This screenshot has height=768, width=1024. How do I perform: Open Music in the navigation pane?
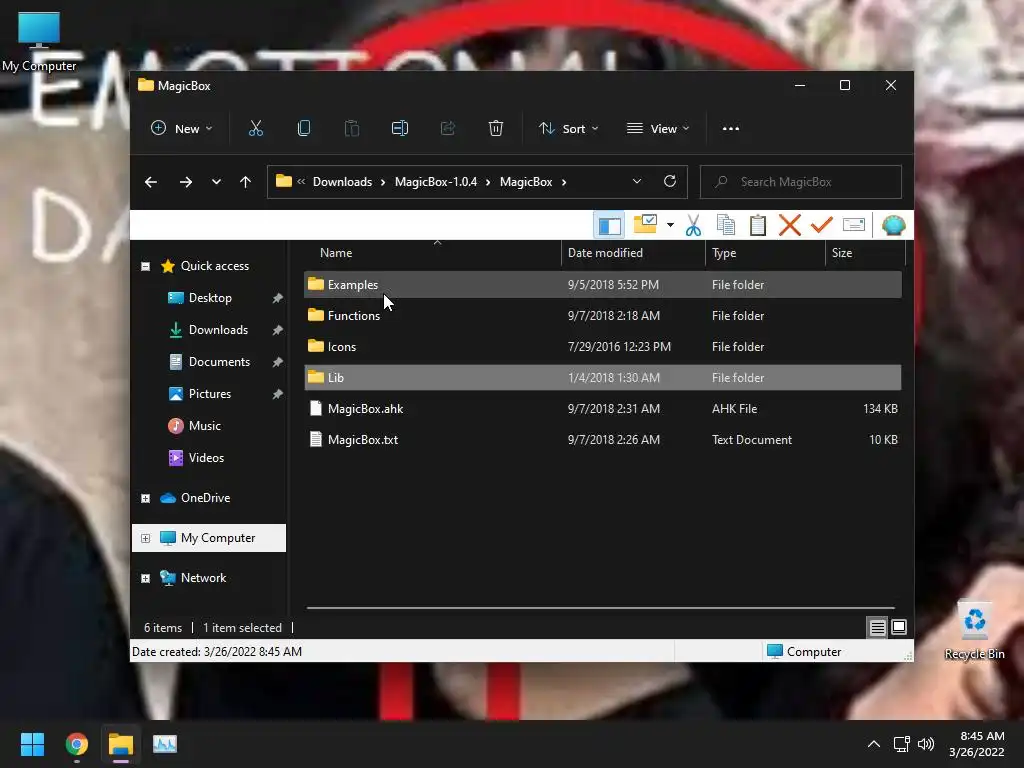204,426
